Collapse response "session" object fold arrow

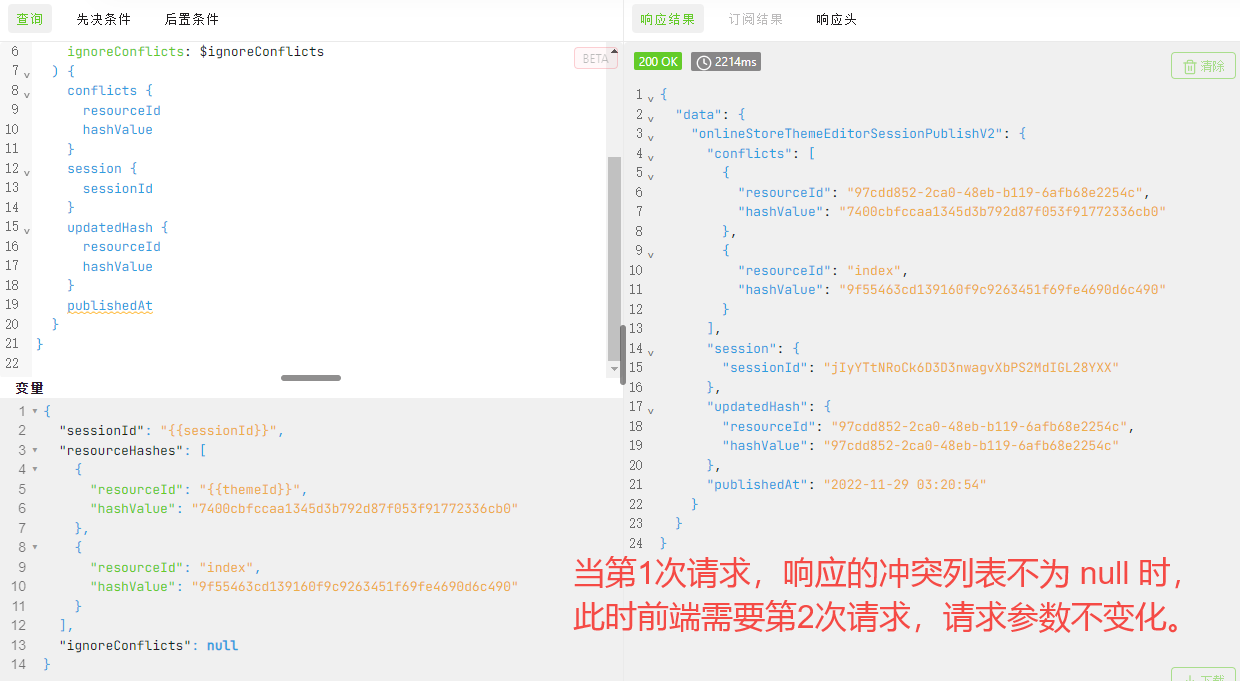point(651,352)
